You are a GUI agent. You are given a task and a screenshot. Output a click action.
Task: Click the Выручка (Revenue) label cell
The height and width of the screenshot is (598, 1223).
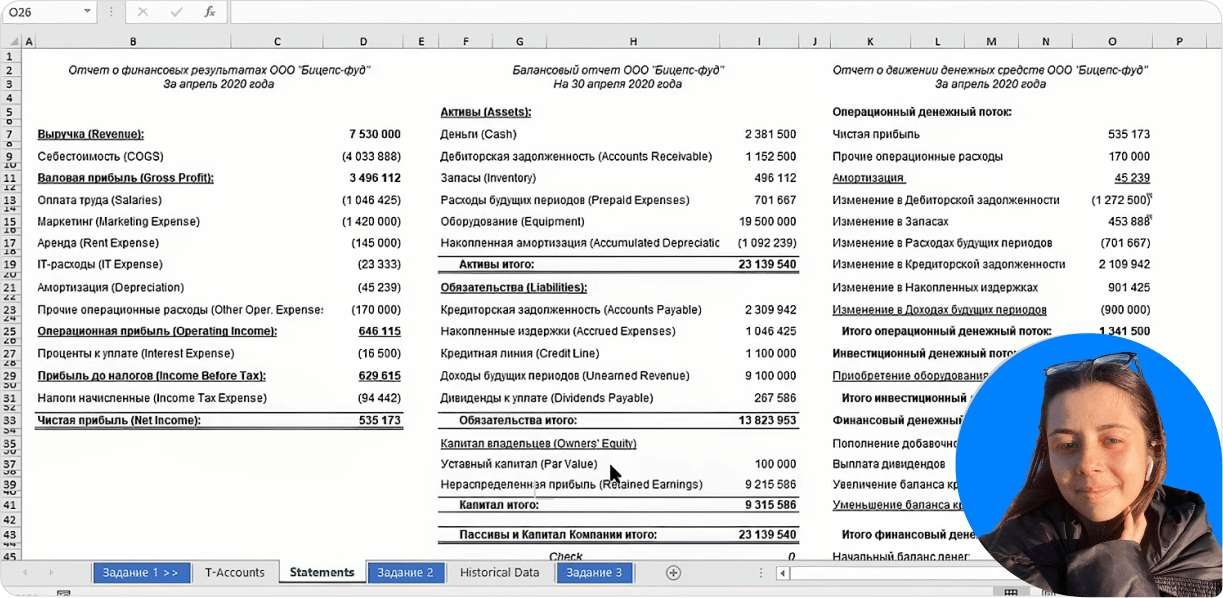(91, 134)
